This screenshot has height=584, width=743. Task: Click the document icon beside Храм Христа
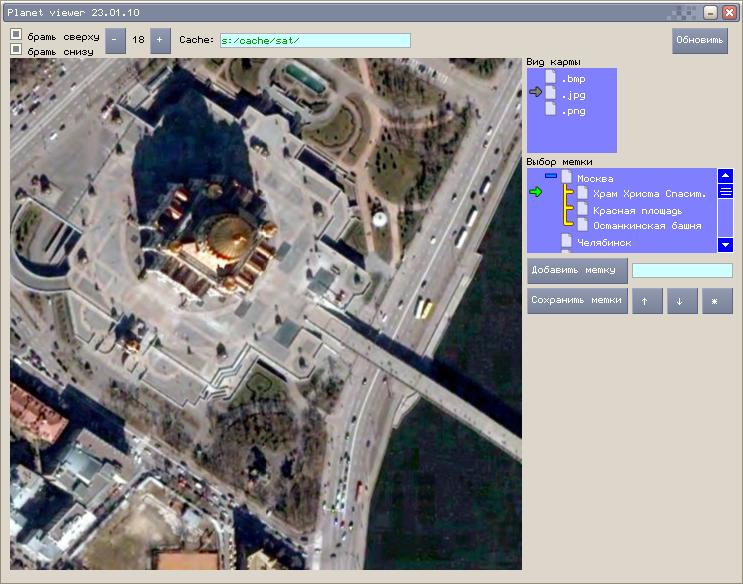pos(583,192)
